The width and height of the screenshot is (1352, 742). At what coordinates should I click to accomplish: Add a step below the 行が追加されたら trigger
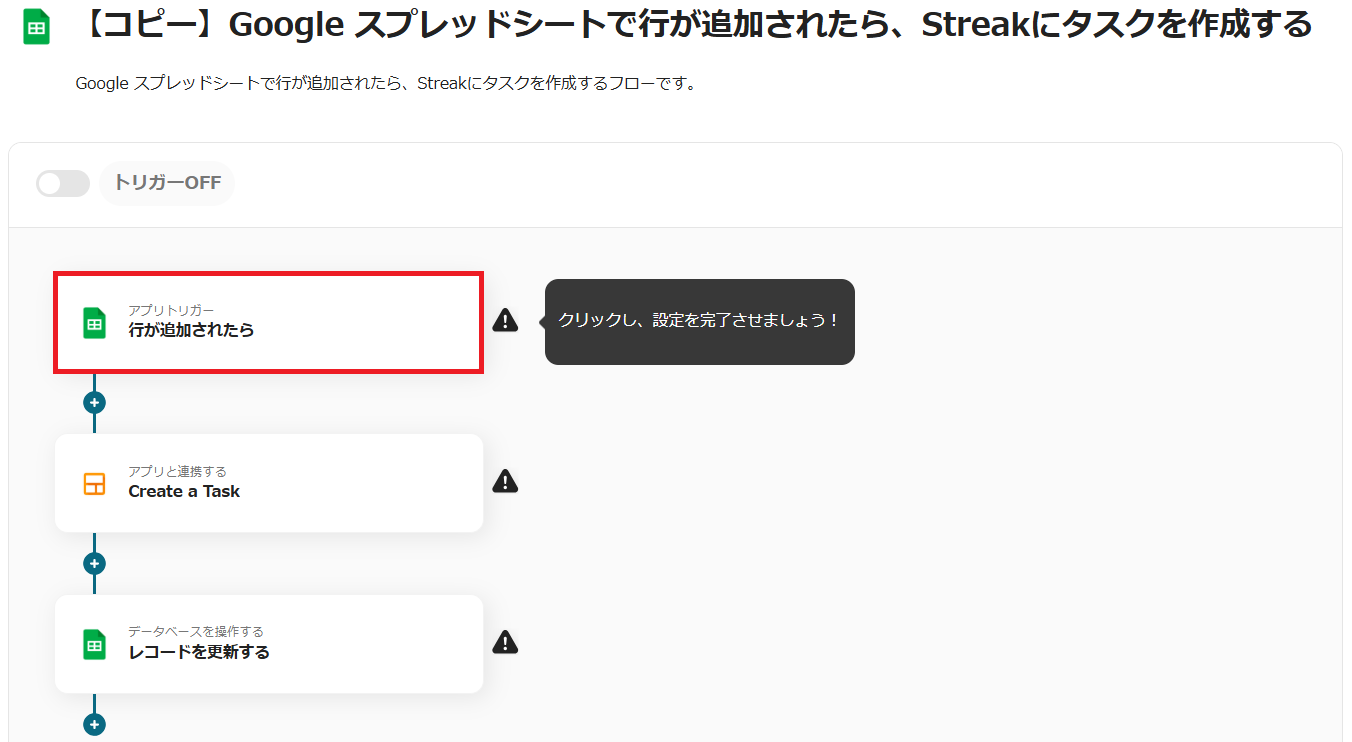point(94,403)
